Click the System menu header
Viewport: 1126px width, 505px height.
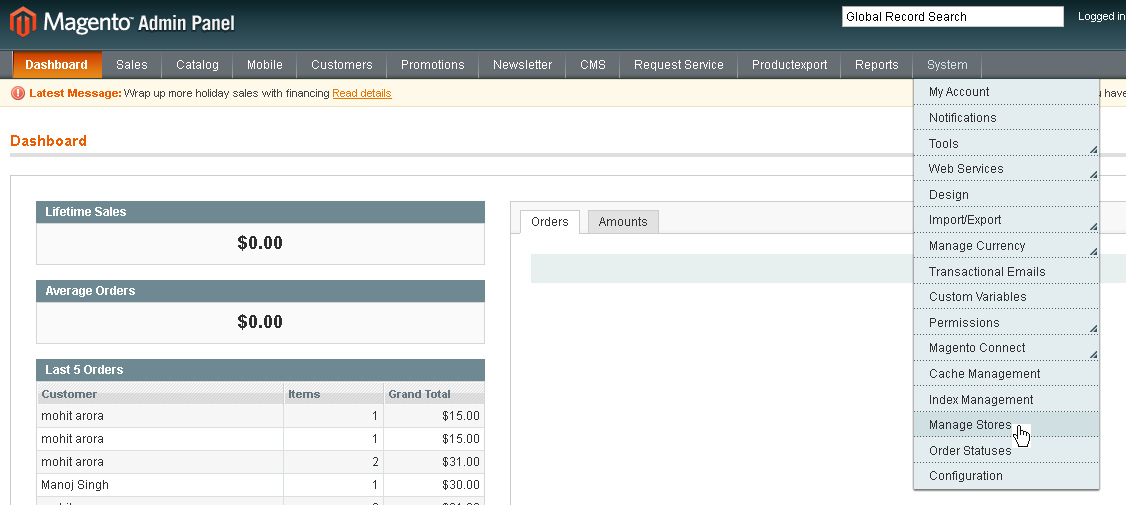point(946,65)
